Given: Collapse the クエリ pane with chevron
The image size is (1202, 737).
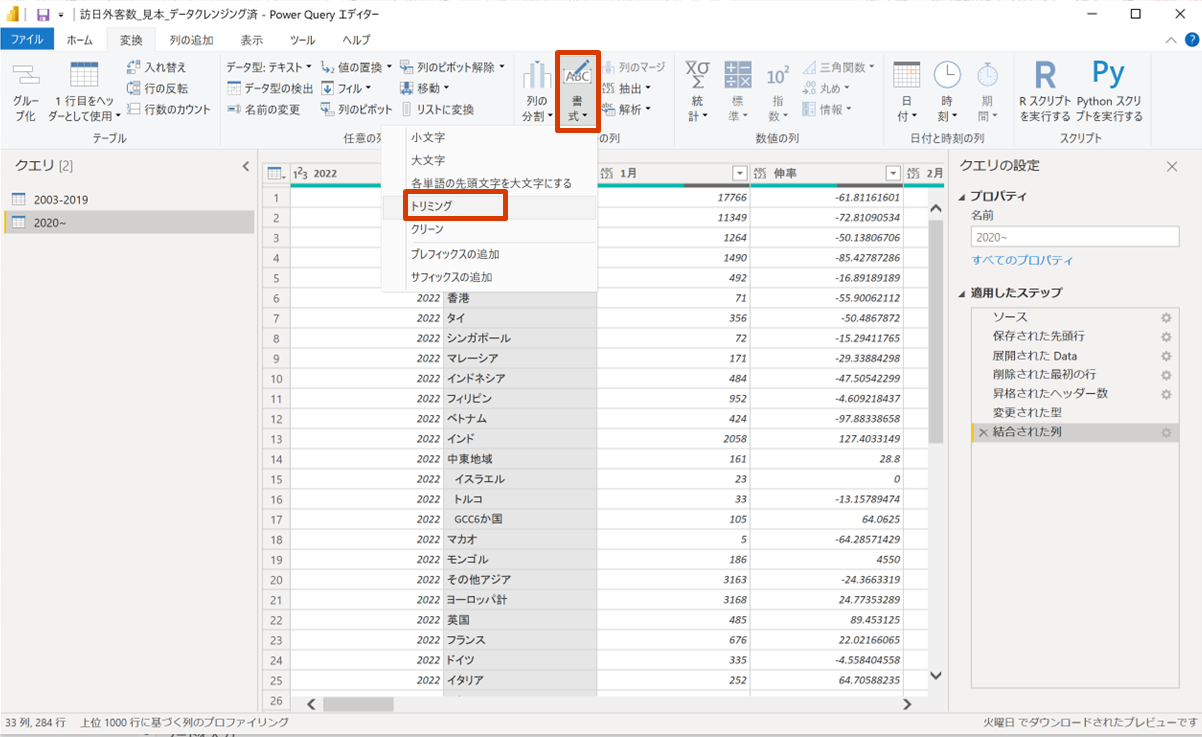Looking at the screenshot, I should tap(247, 166).
